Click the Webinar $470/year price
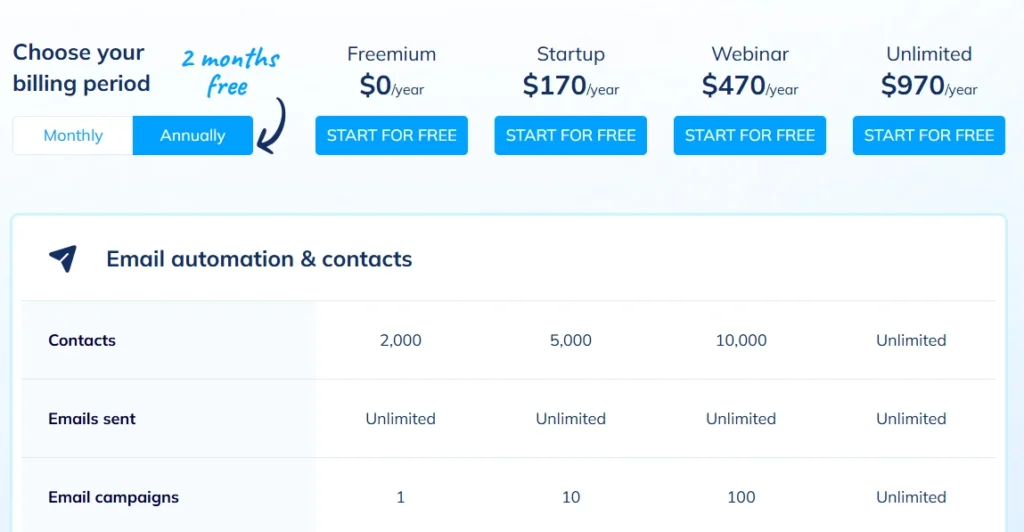This screenshot has width=1024, height=532. [x=750, y=86]
